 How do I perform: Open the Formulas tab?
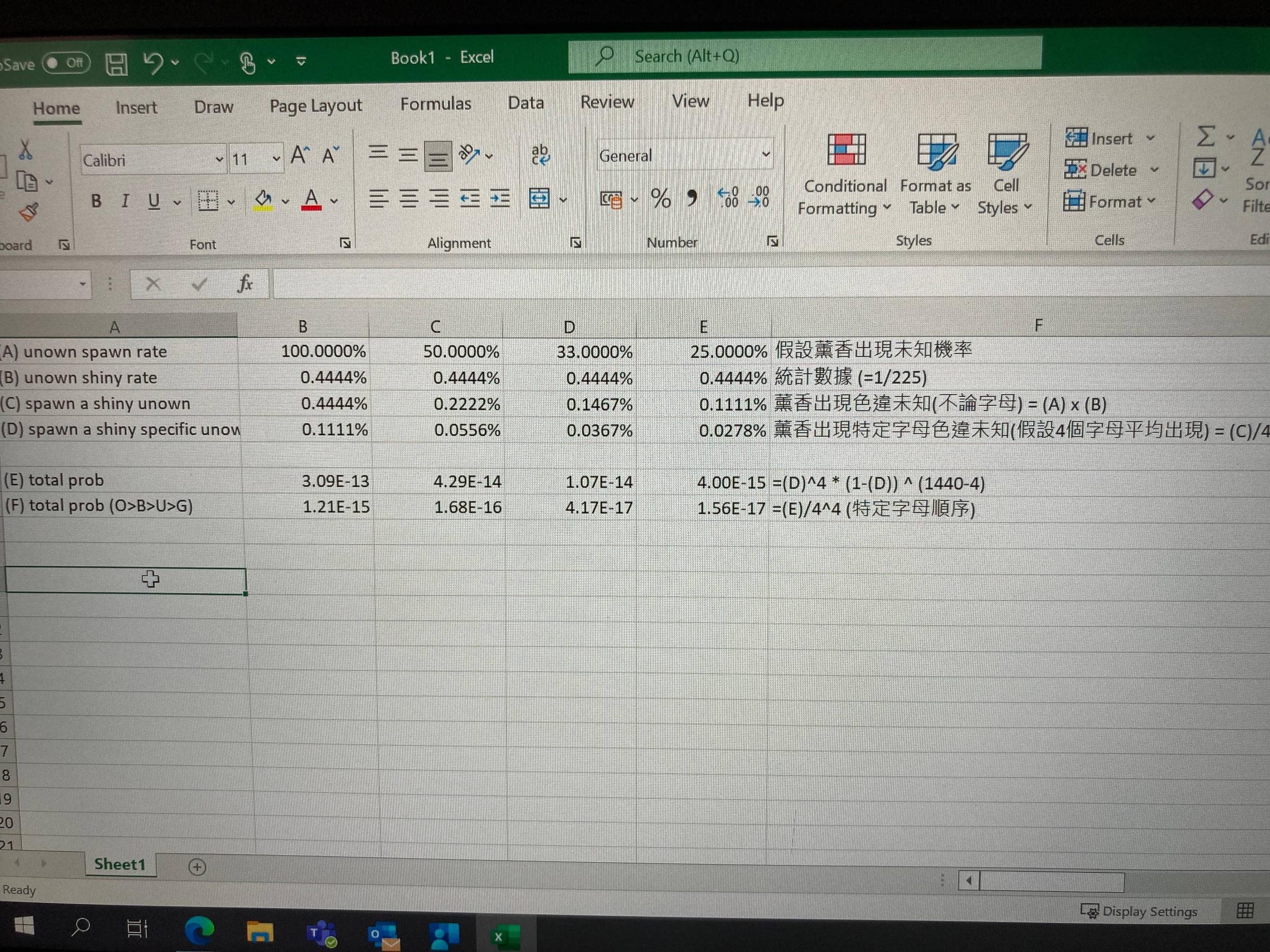click(x=436, y=104)
